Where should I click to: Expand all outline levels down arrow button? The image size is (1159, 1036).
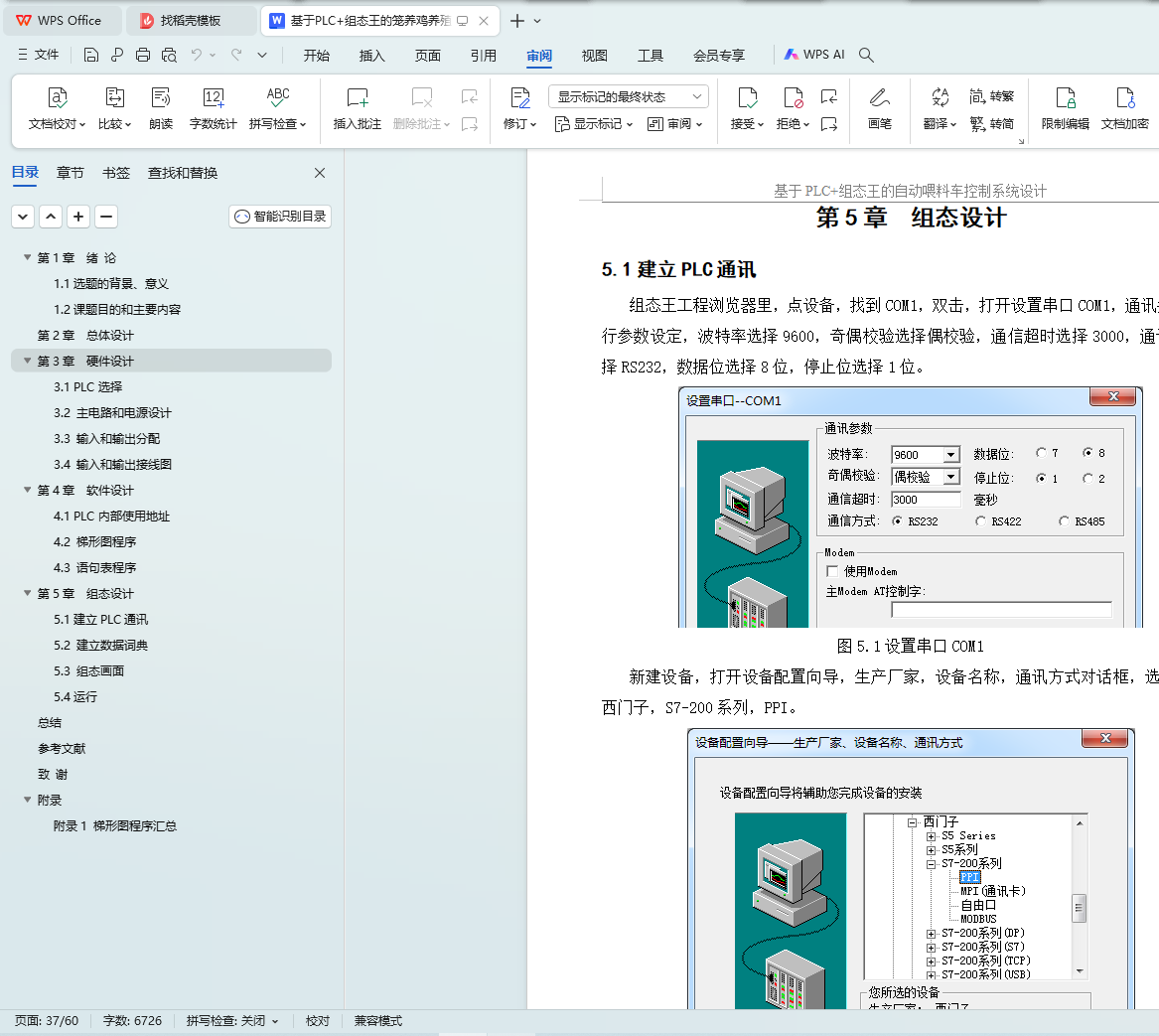(x=23, y=217)
